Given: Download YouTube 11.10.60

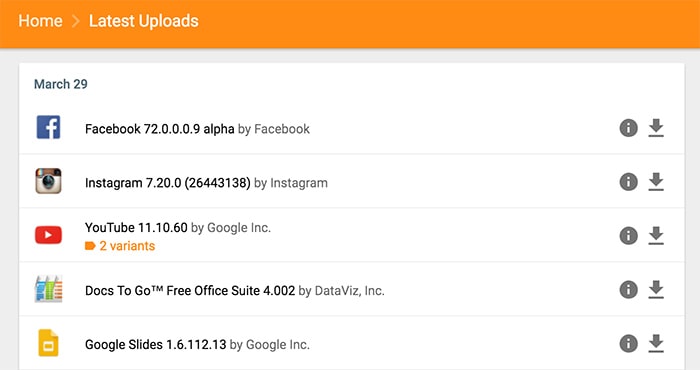Looking at the screenshot, I should [656, 236].
